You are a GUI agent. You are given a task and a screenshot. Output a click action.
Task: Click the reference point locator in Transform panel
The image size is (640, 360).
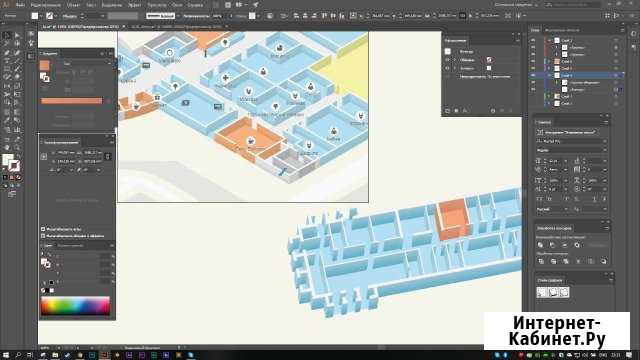tap(44, 157)
